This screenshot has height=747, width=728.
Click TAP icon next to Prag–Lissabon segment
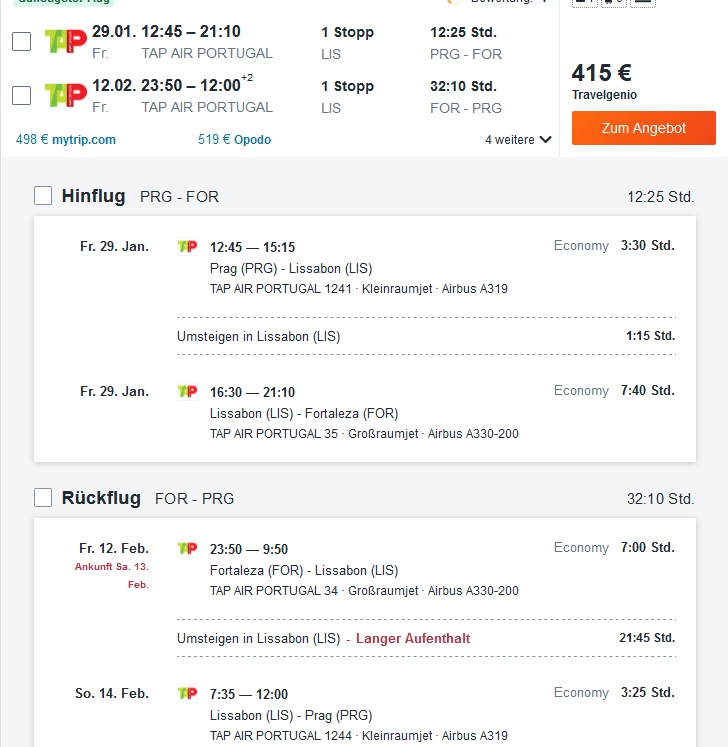[x=187, y=247]
